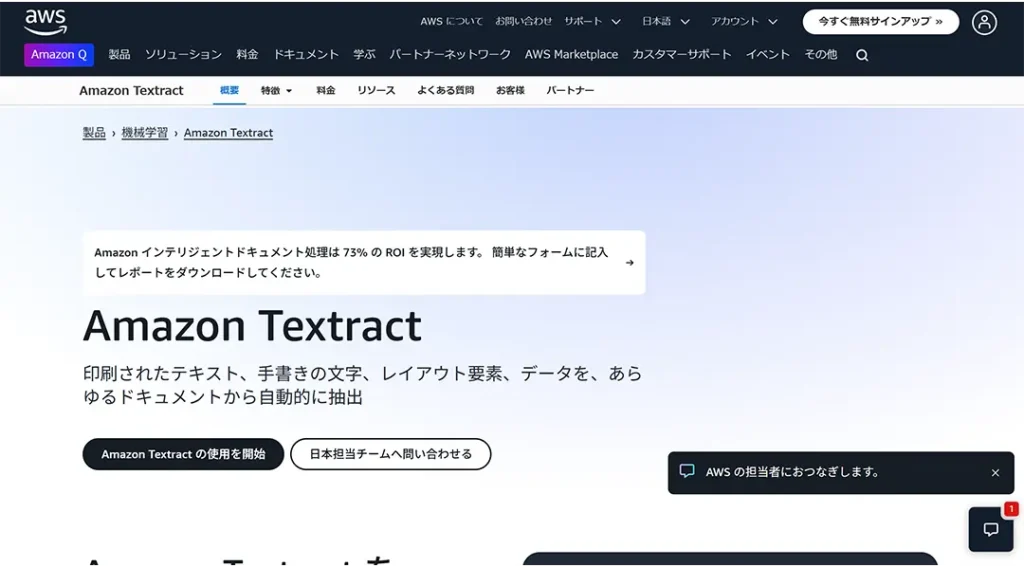Select the 料金 tab under Amazon Textract
This screenshot has height=567, width=1024.
click(x=326, y=90)
